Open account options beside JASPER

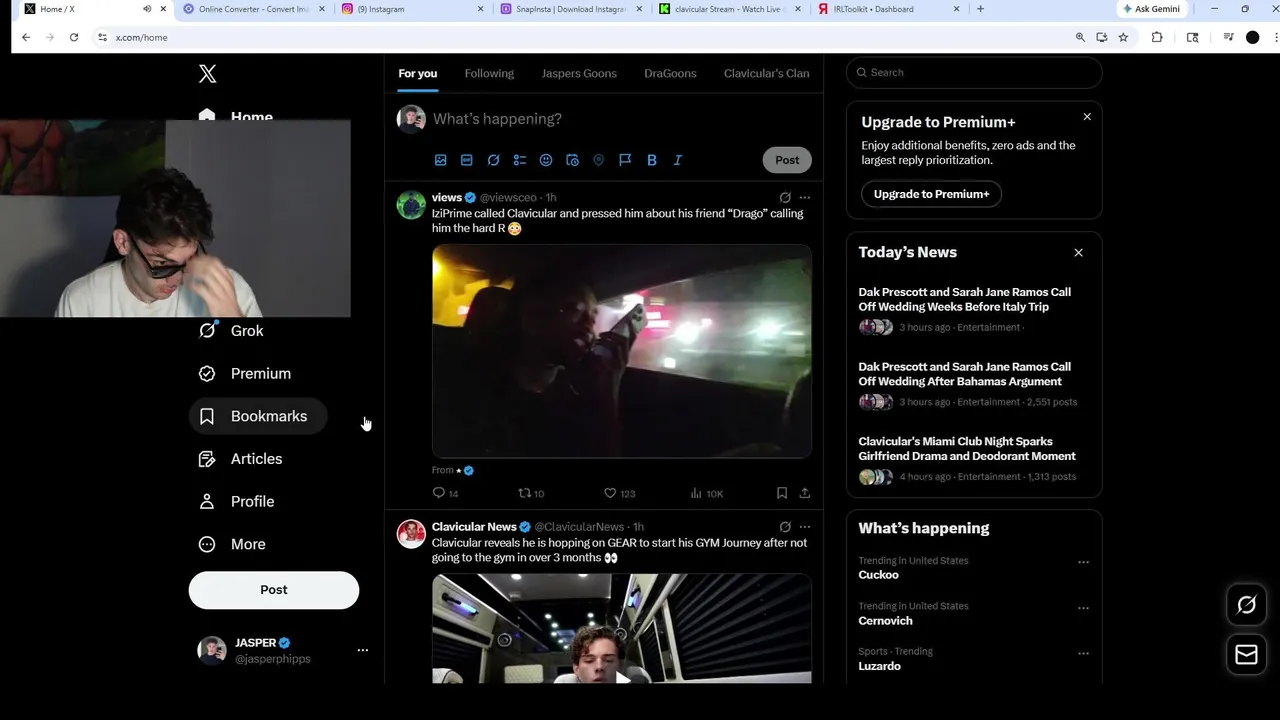coord(363,650)
